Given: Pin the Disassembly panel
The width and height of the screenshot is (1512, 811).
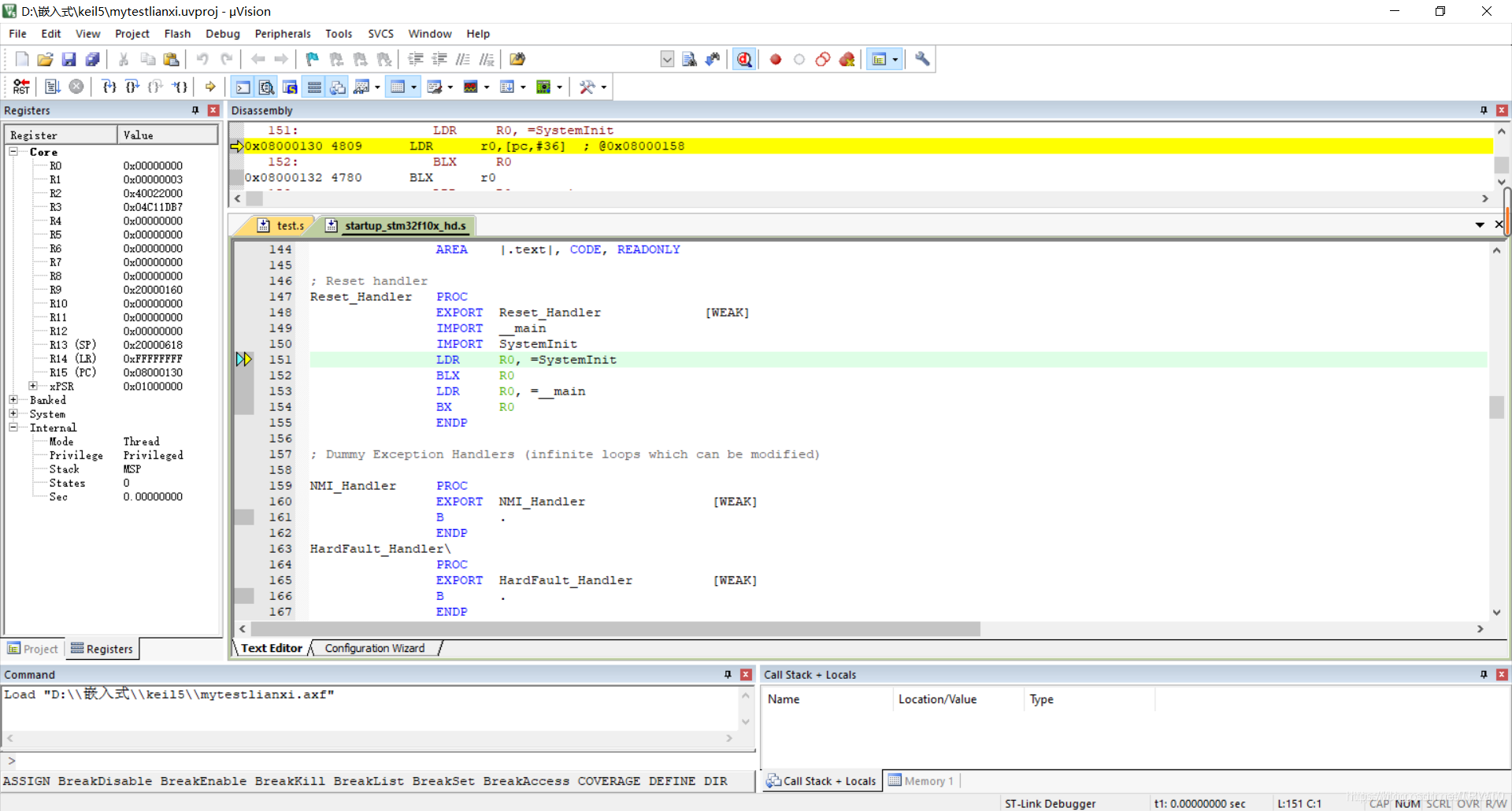Looking at the screenshot, I should [x=1484, y=110].
